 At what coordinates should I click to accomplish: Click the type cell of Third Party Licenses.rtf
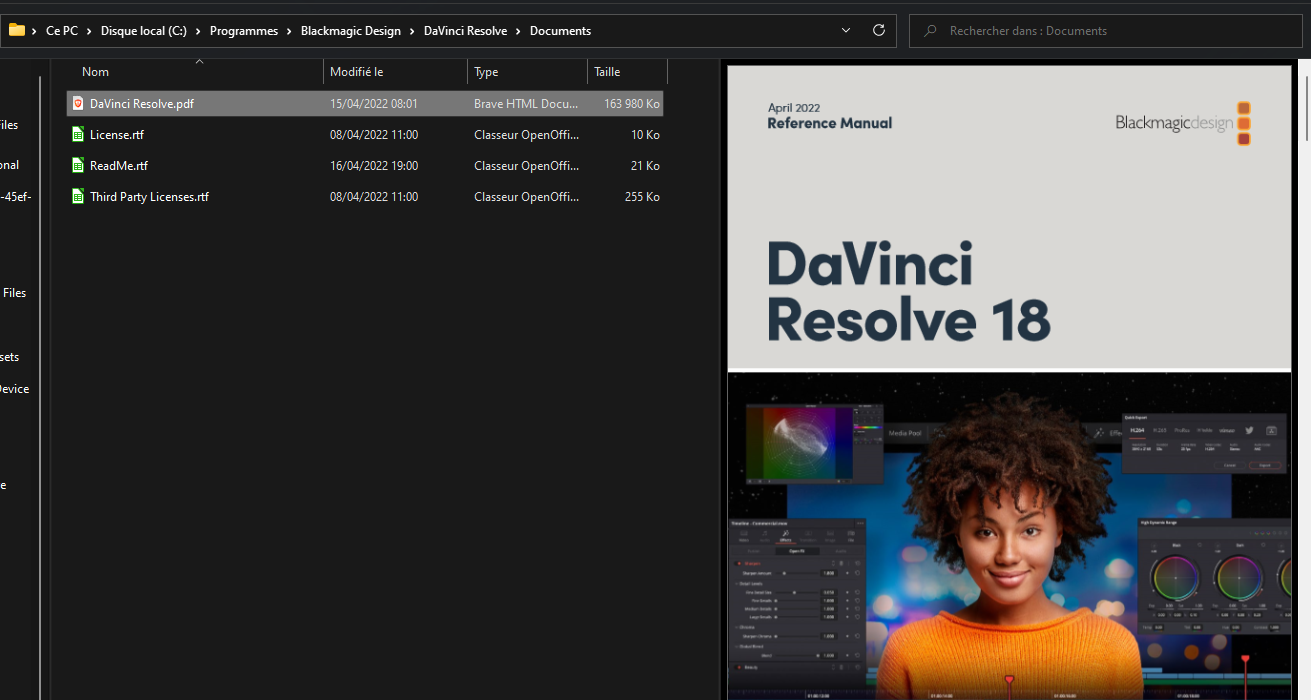[x=526, y=197]
